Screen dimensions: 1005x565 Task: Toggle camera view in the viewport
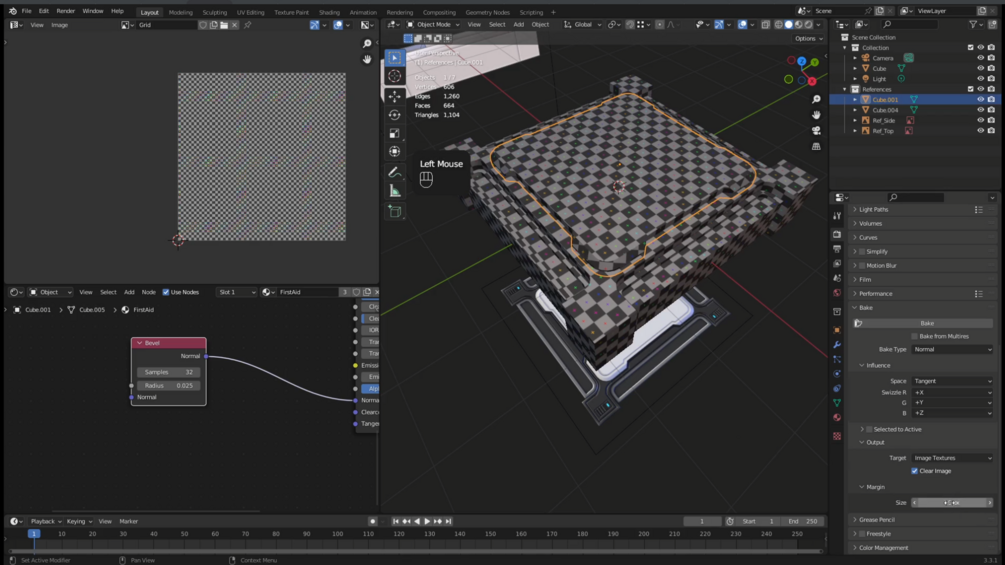[816, 131]
